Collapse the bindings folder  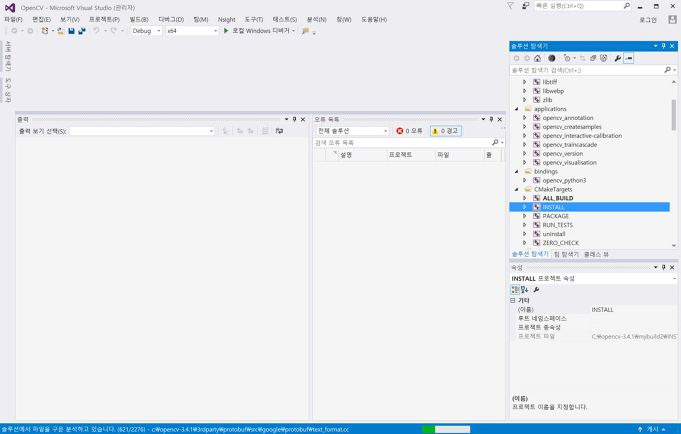tap(517, 172)
